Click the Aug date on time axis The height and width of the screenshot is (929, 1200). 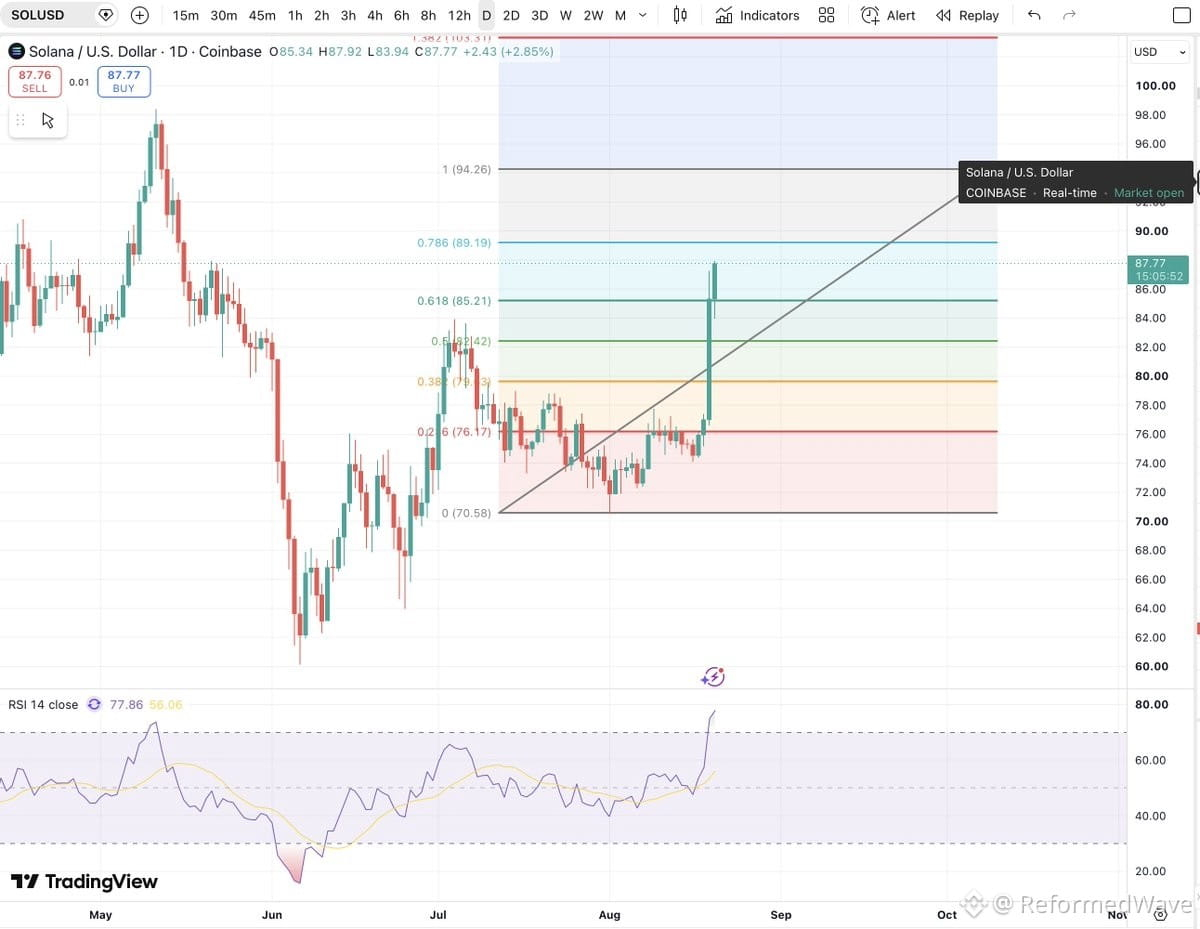609,914
